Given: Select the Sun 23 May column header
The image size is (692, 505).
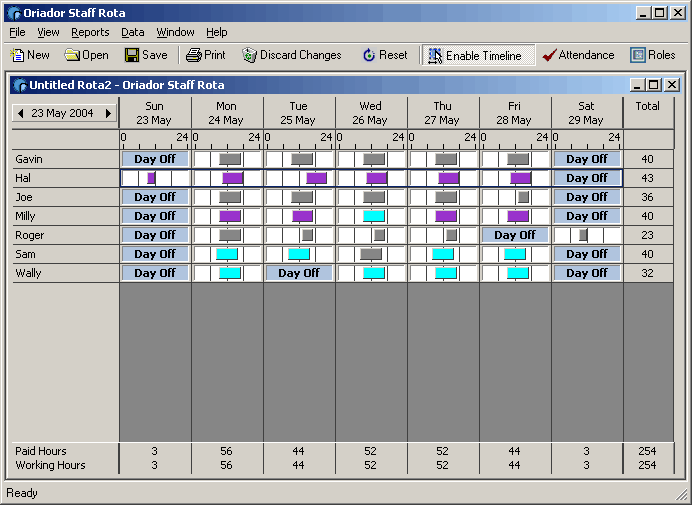Looking at the screenshot, I should [x=155, y=113].
